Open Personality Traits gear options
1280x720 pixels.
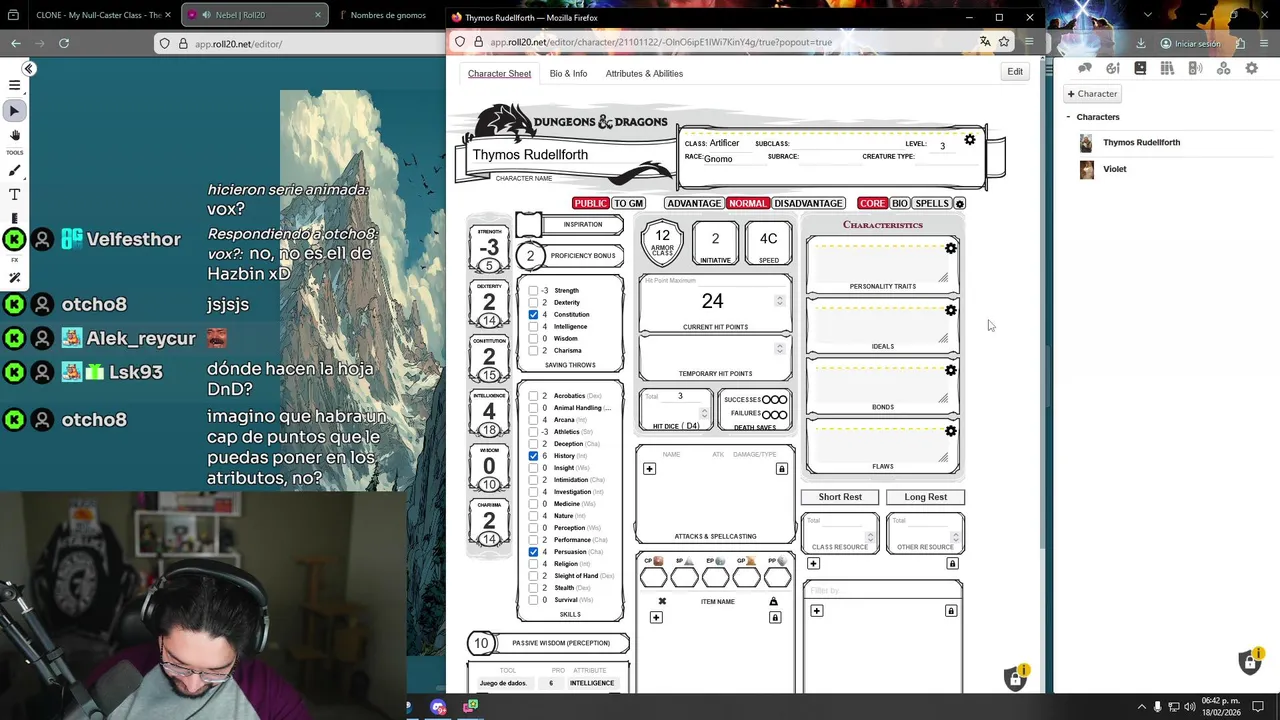950,248
